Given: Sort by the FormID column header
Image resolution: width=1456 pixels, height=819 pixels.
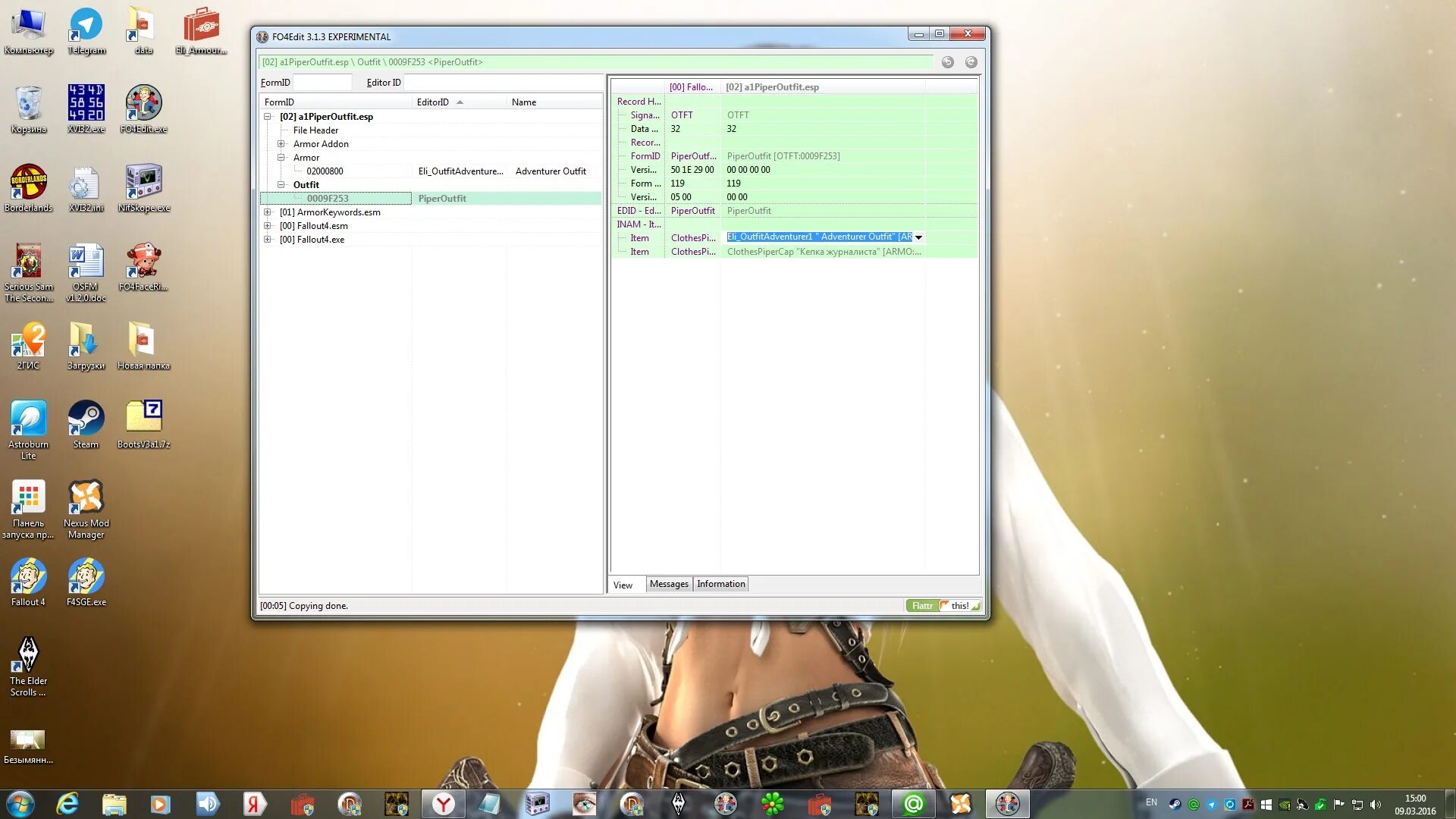Looking at the screenshot, I should pos(336,102).
